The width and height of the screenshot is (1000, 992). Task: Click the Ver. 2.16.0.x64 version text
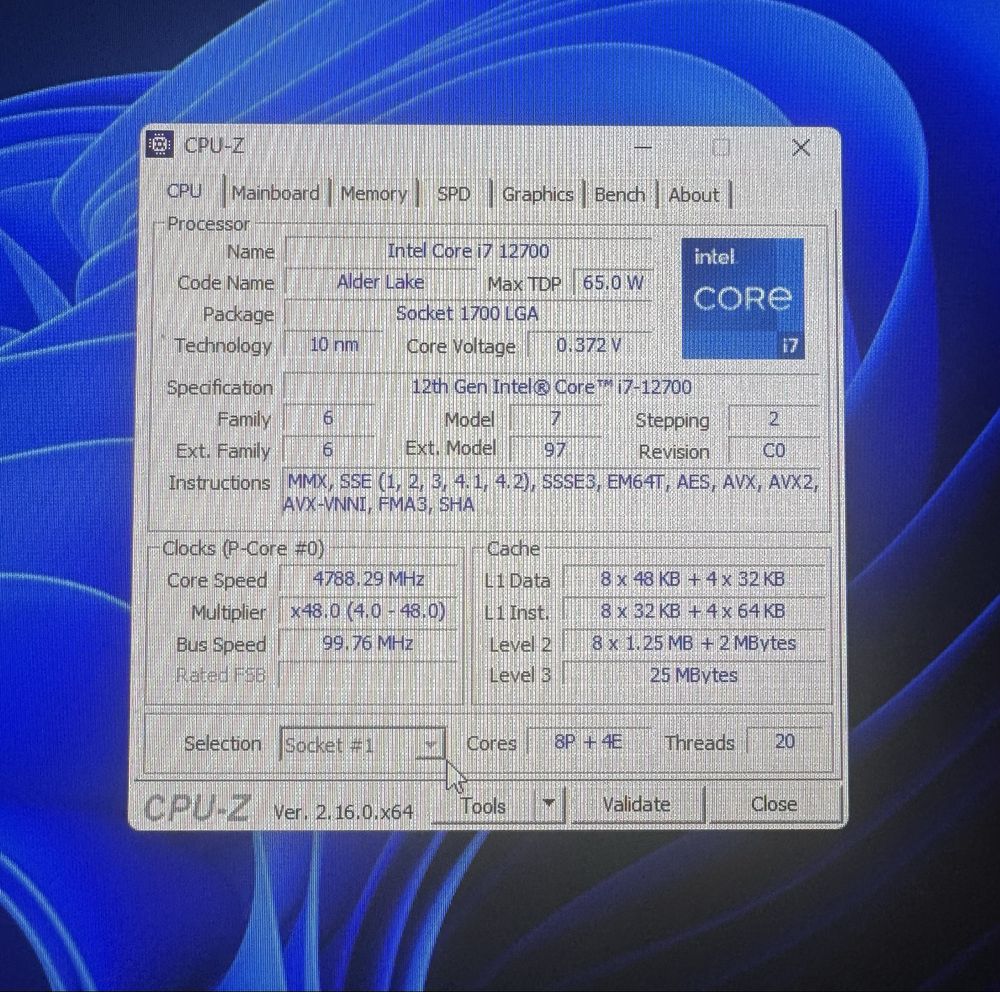343,811
